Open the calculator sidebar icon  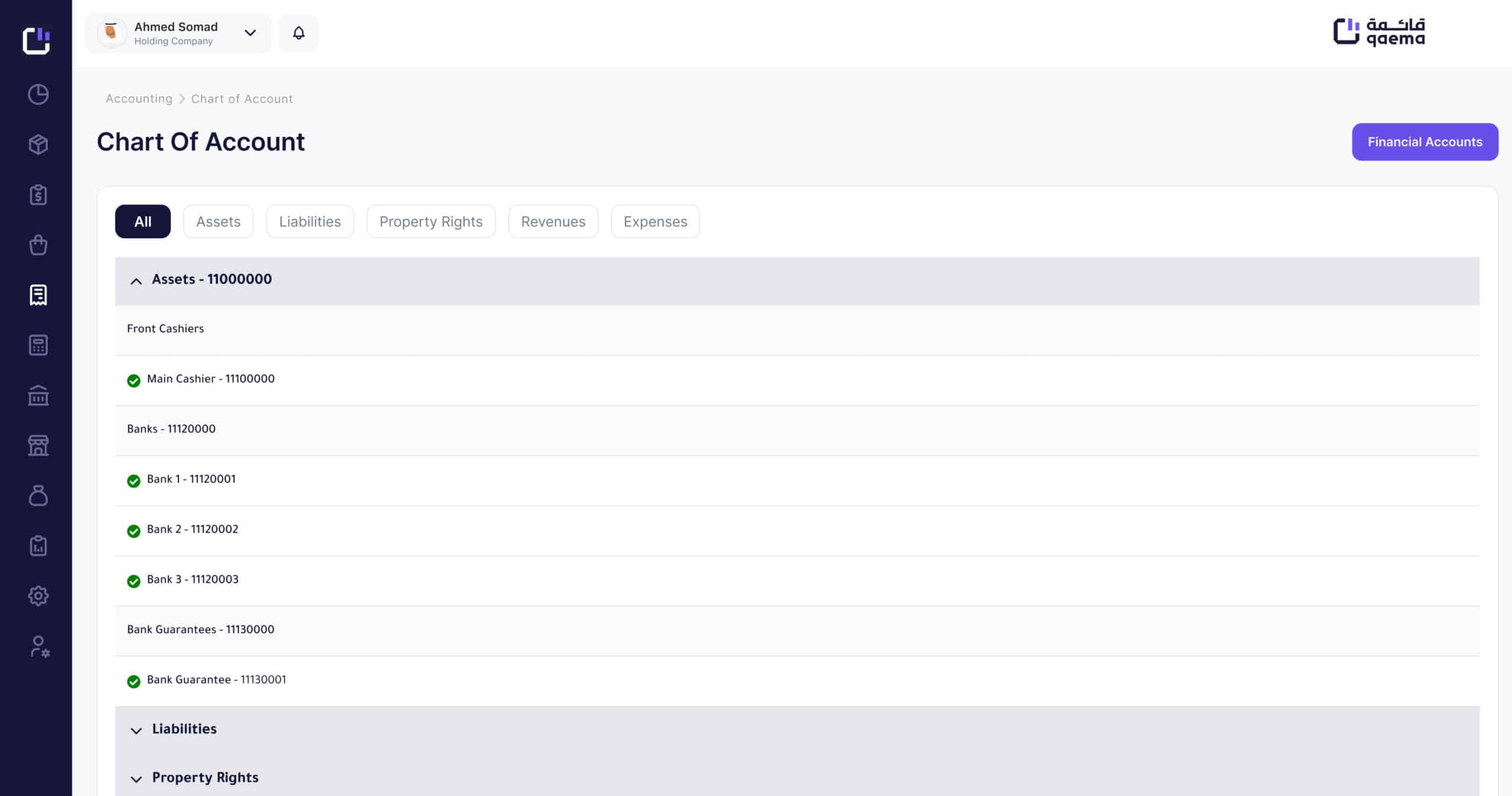(38, 345)
